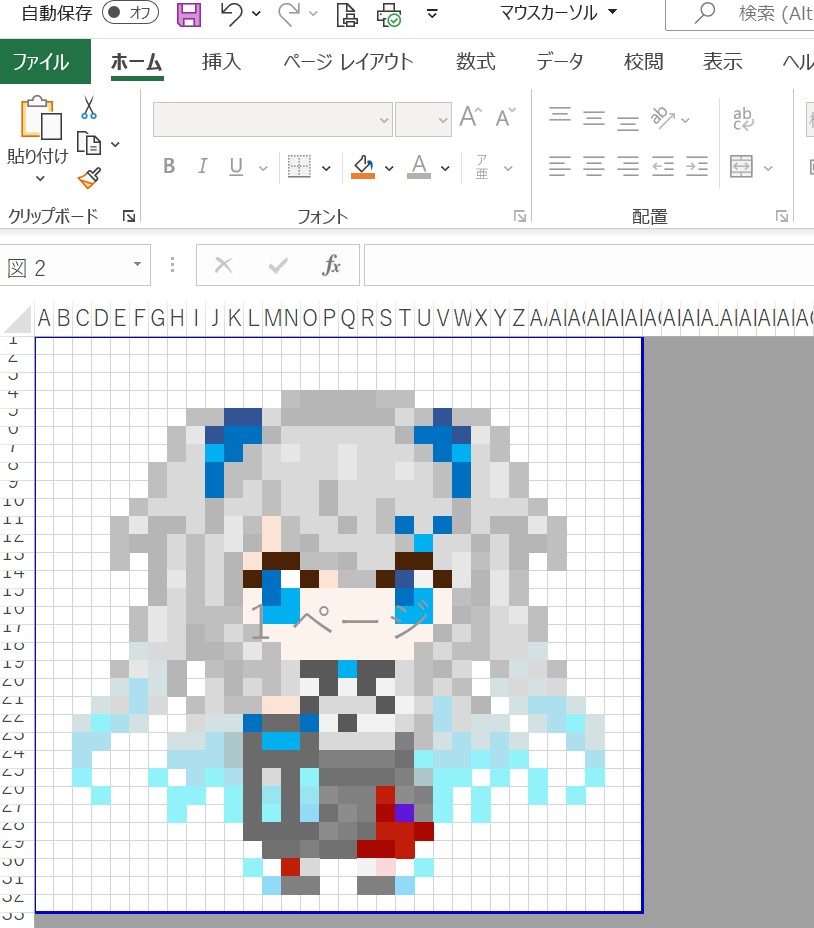
Task: Open the Underline style dropdown arrow
Action: point(263,168)
